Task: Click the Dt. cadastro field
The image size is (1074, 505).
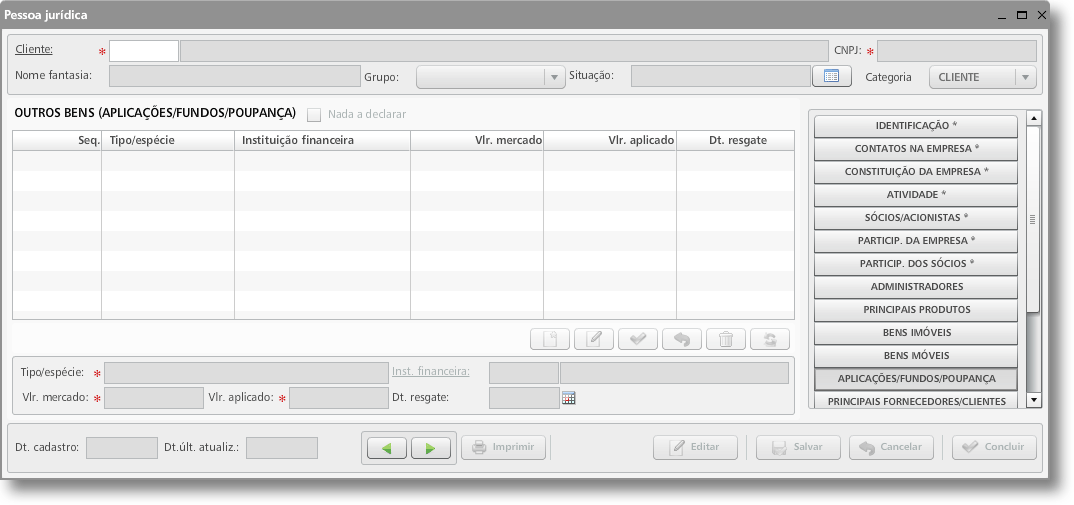Action: pyautogui.click(x=122, y=448)
